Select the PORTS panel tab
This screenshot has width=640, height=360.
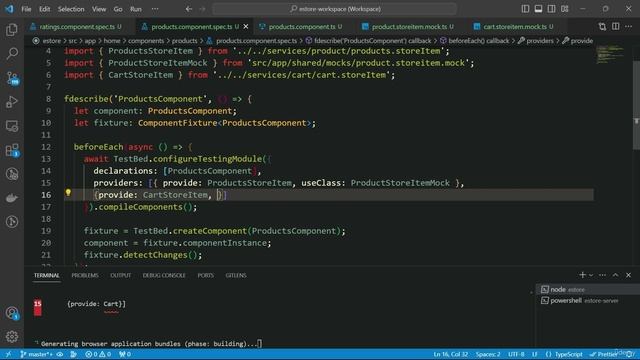point(205,276)
